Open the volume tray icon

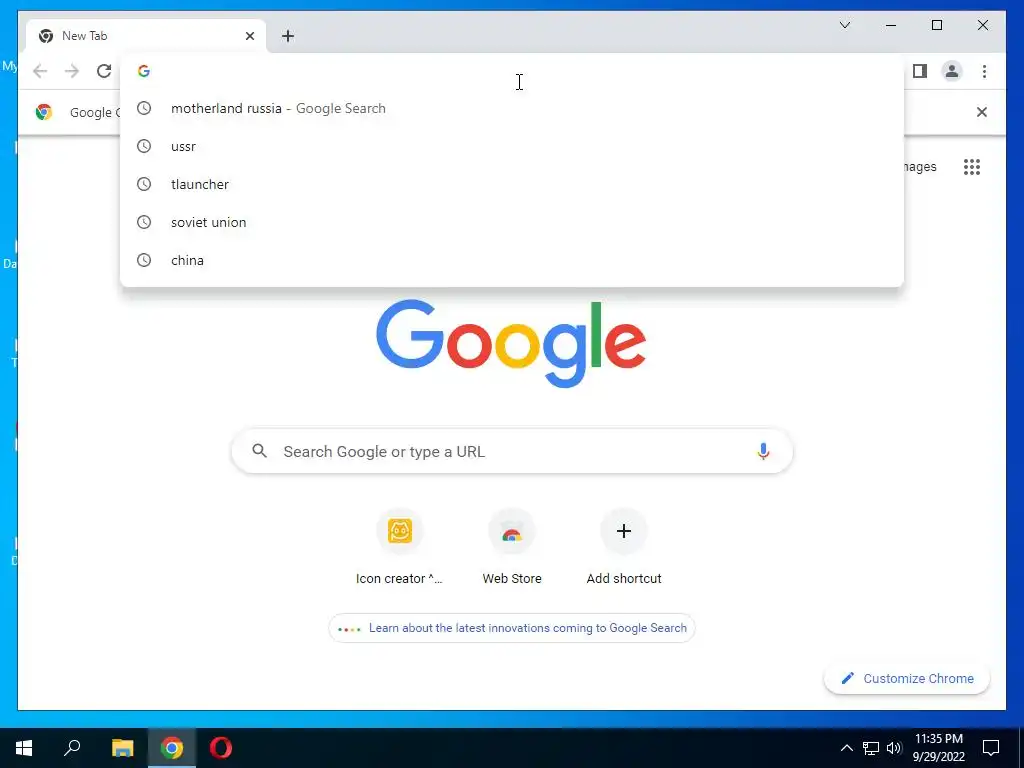pos(894,748)
